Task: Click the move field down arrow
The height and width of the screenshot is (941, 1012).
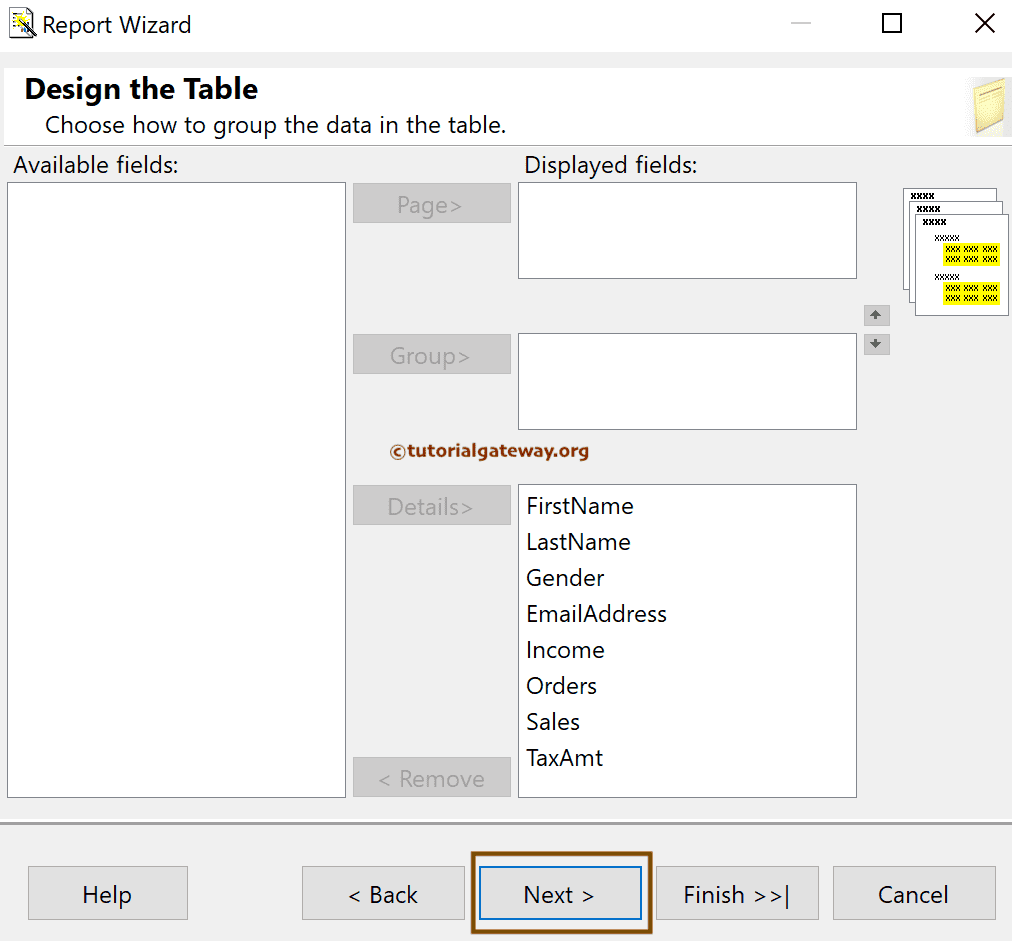Action: click(x=876, y=344)
